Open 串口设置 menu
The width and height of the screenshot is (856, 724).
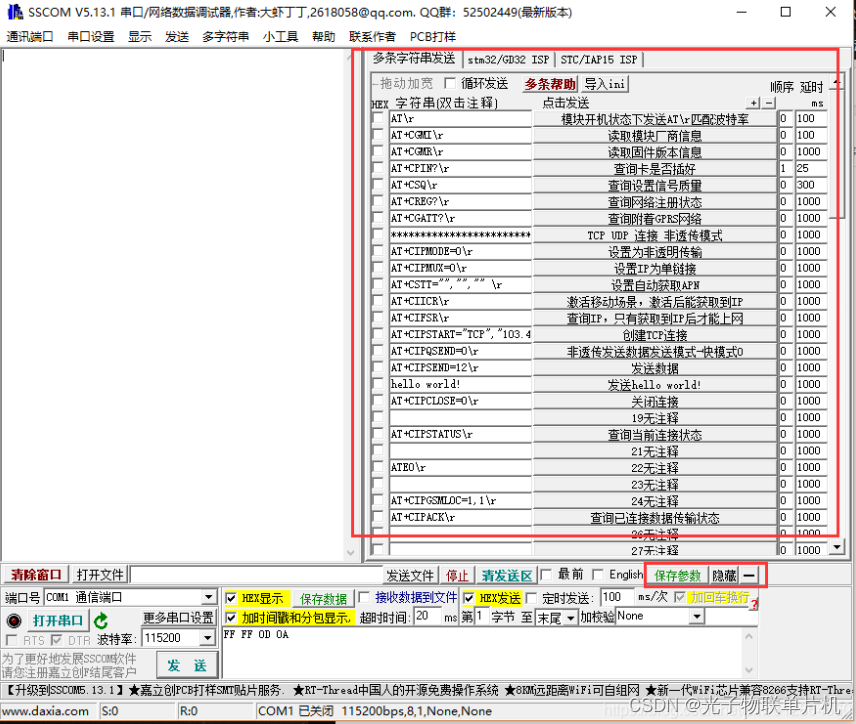click(x=91, y=37)
